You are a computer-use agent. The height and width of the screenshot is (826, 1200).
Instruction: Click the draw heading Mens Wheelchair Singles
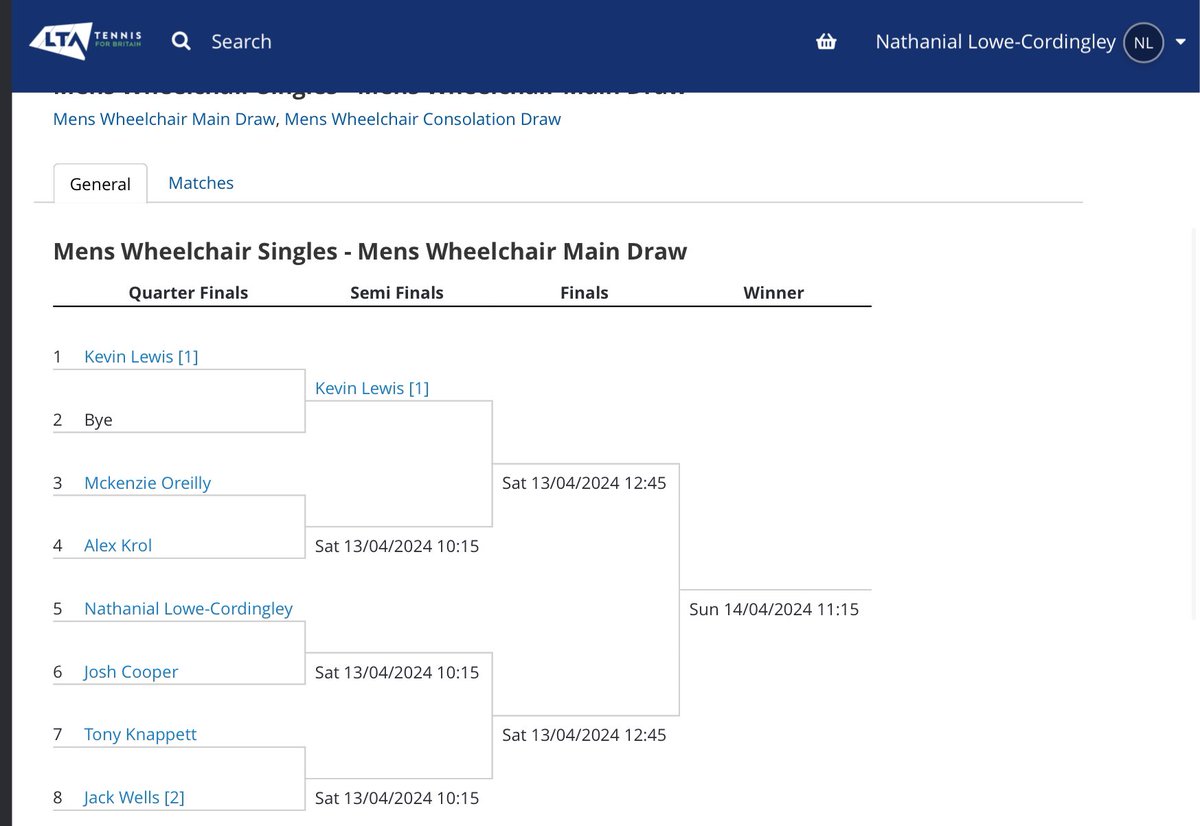370,251
